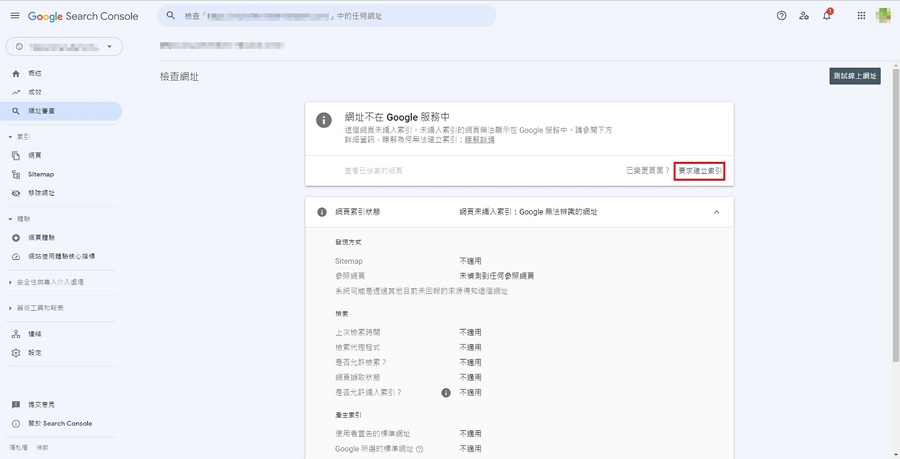Click 查看已檢索的網頁 view crawled page
The image size is (900, 459).
[x=374, y=171]
